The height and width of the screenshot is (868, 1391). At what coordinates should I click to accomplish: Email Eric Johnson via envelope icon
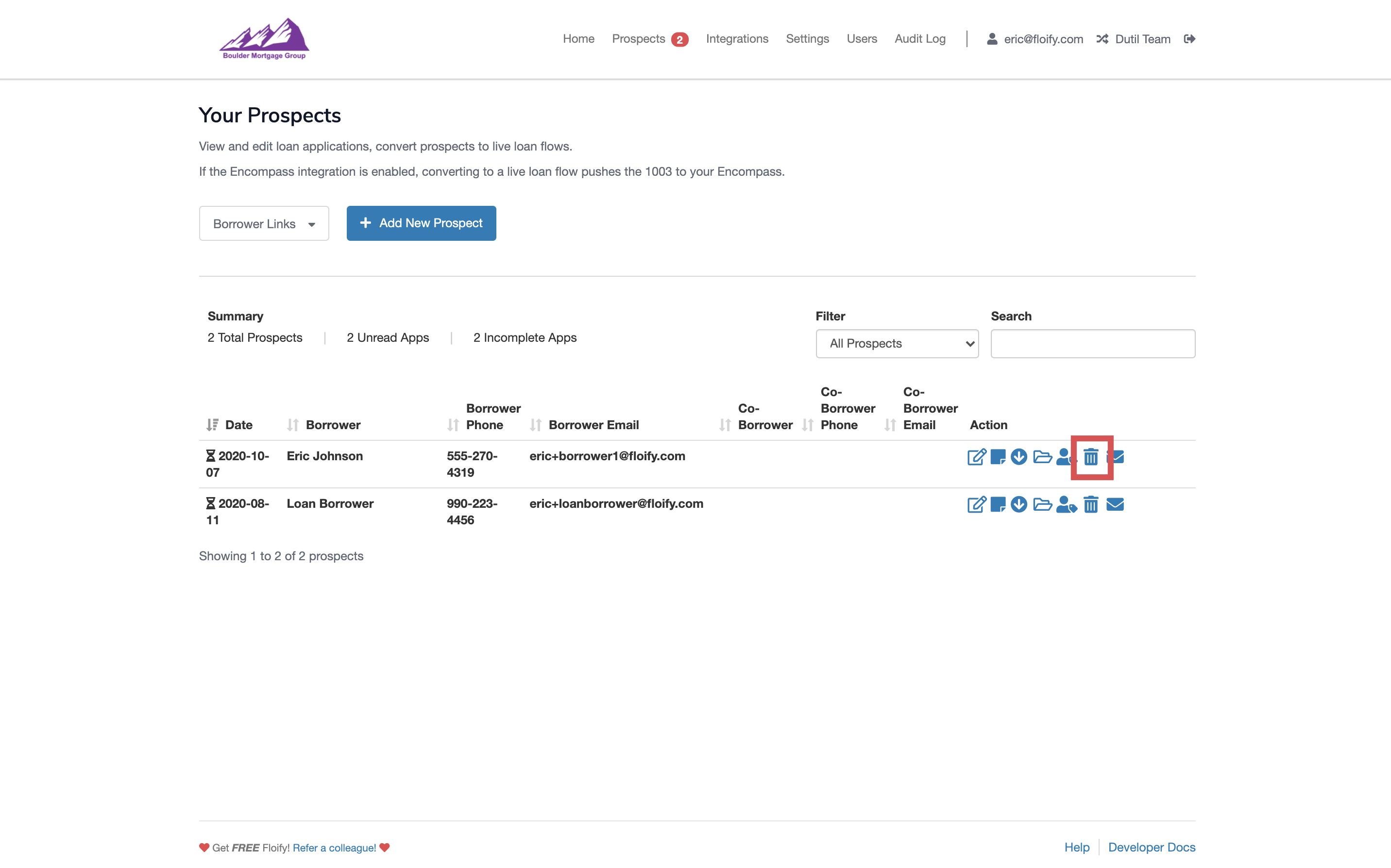click(1115, 457)
